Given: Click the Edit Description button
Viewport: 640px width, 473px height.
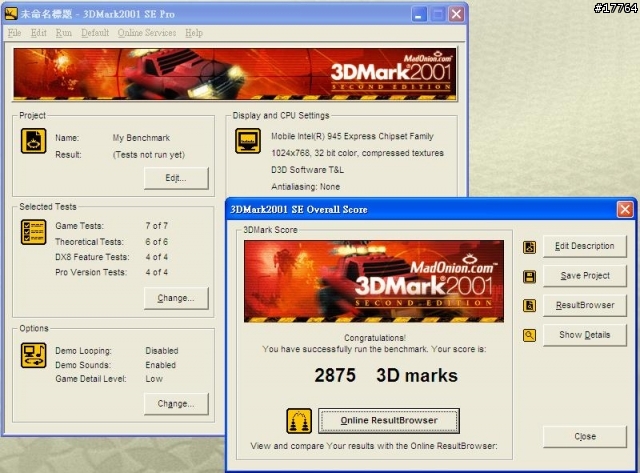Looking at the screenshot, I should point(584,246).
